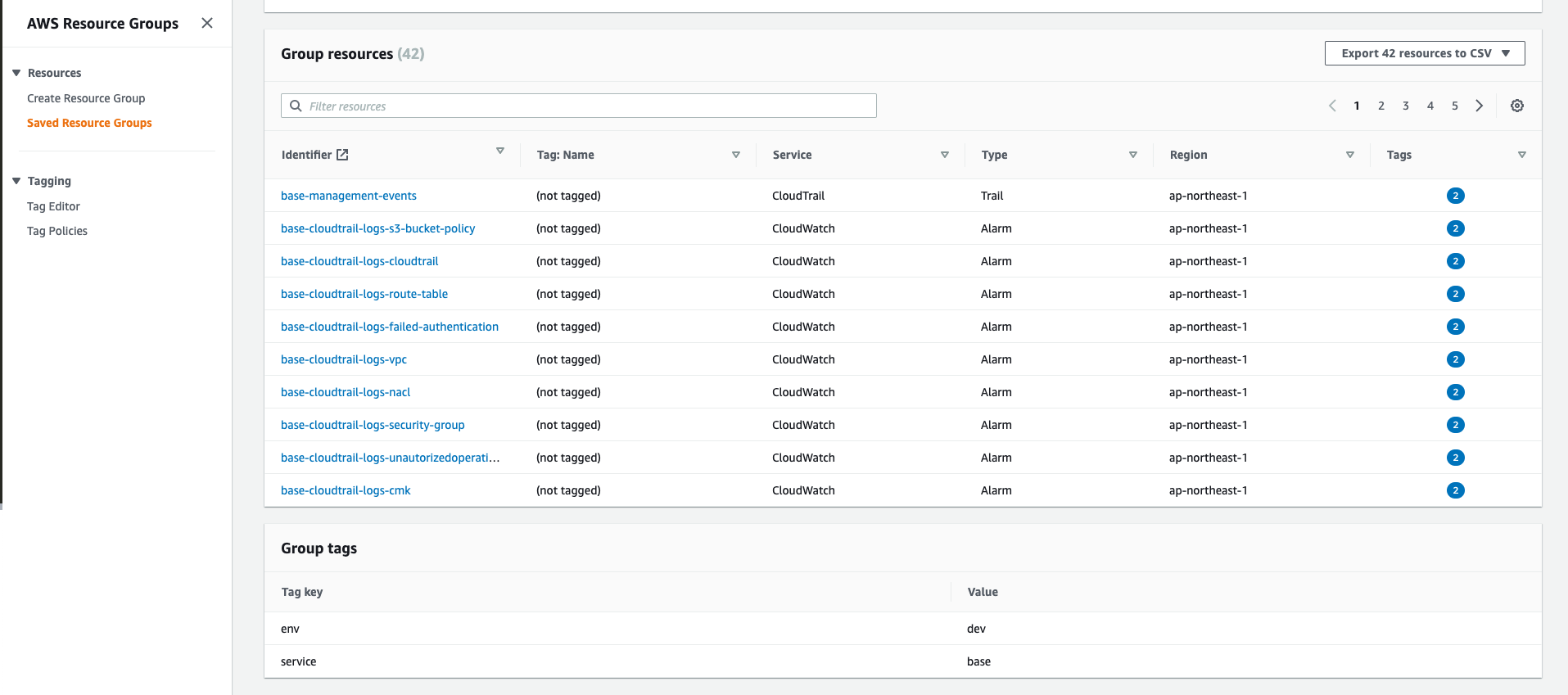Go to next page of resources
The image size is (1568, 695).
1480,106
